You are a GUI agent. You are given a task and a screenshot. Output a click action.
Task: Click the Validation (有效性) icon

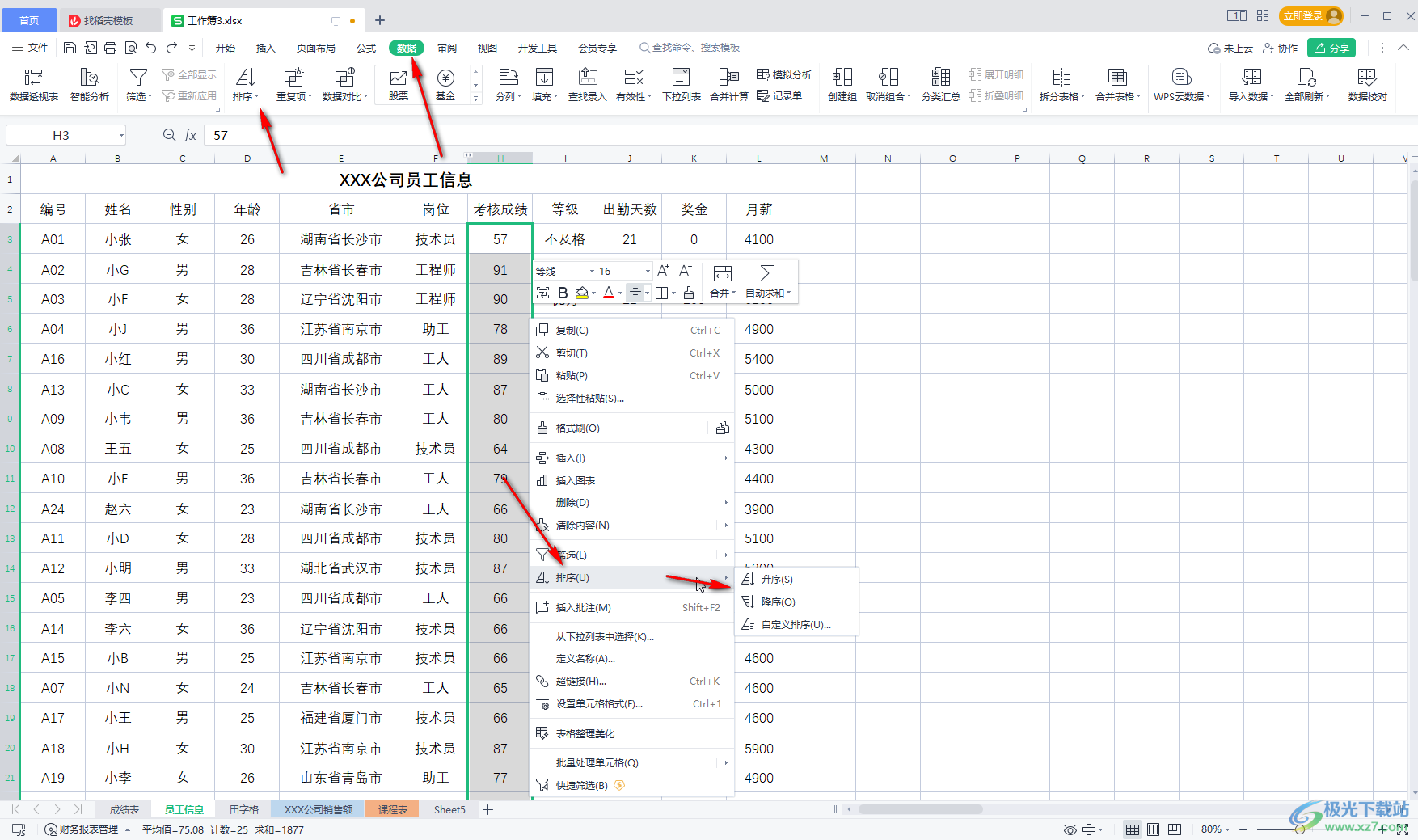click(634, 78)
